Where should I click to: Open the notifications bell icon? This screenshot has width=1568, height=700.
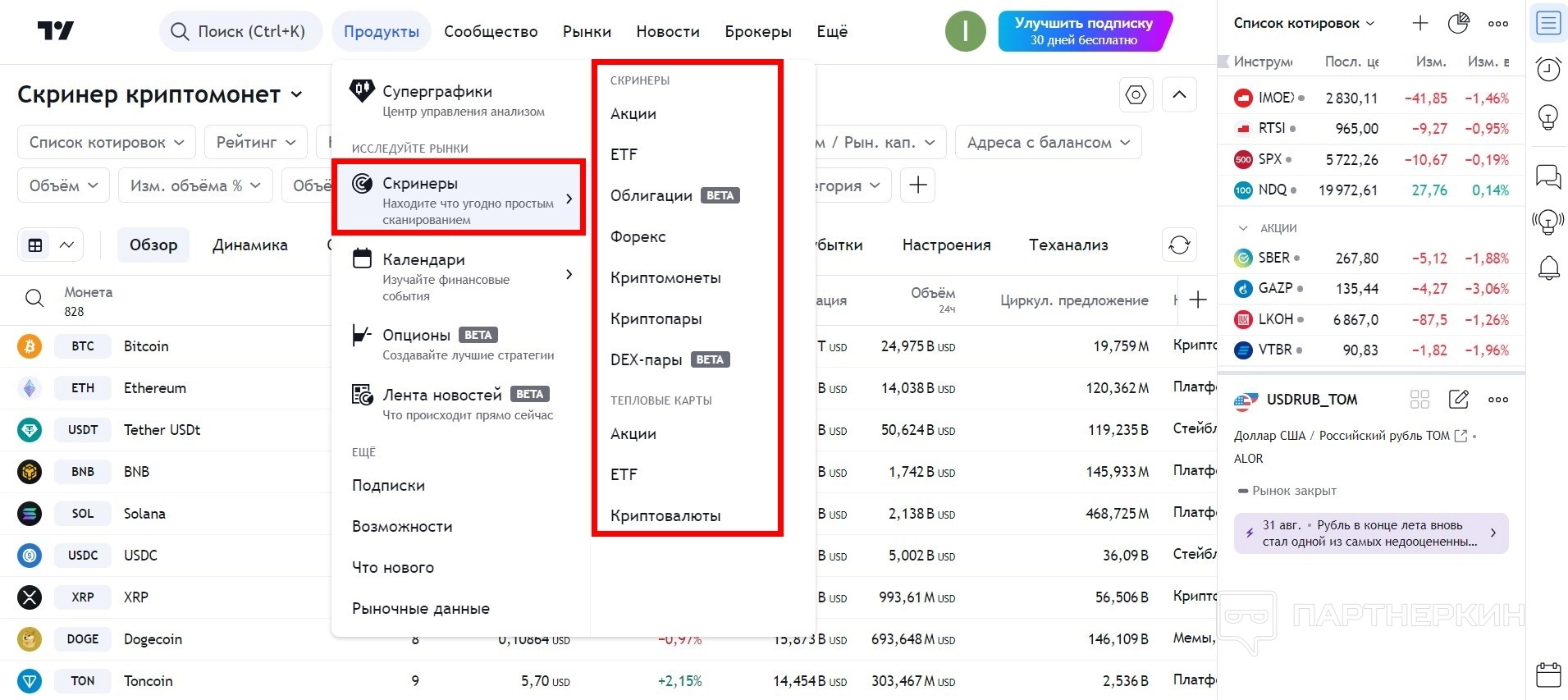tap(1548, 268)
